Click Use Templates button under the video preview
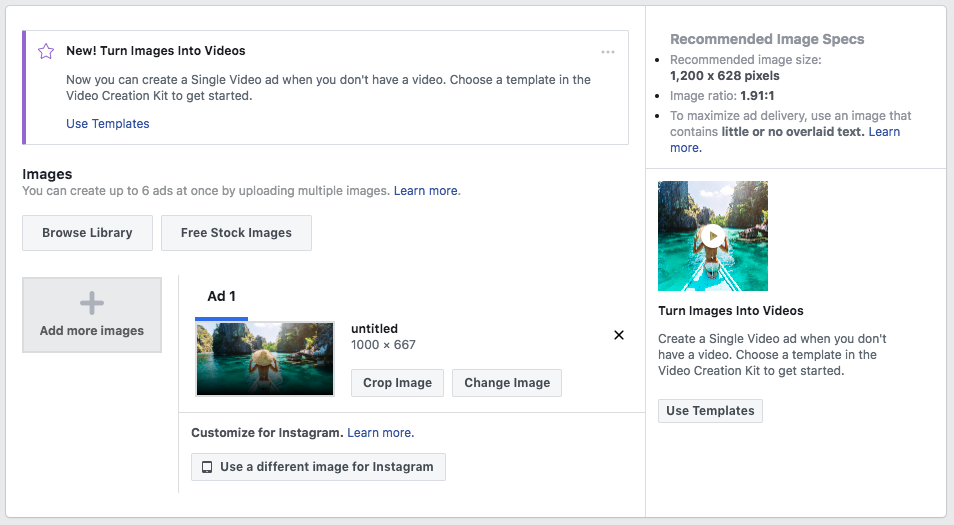The image size is (954, 525). pos(710,411)
